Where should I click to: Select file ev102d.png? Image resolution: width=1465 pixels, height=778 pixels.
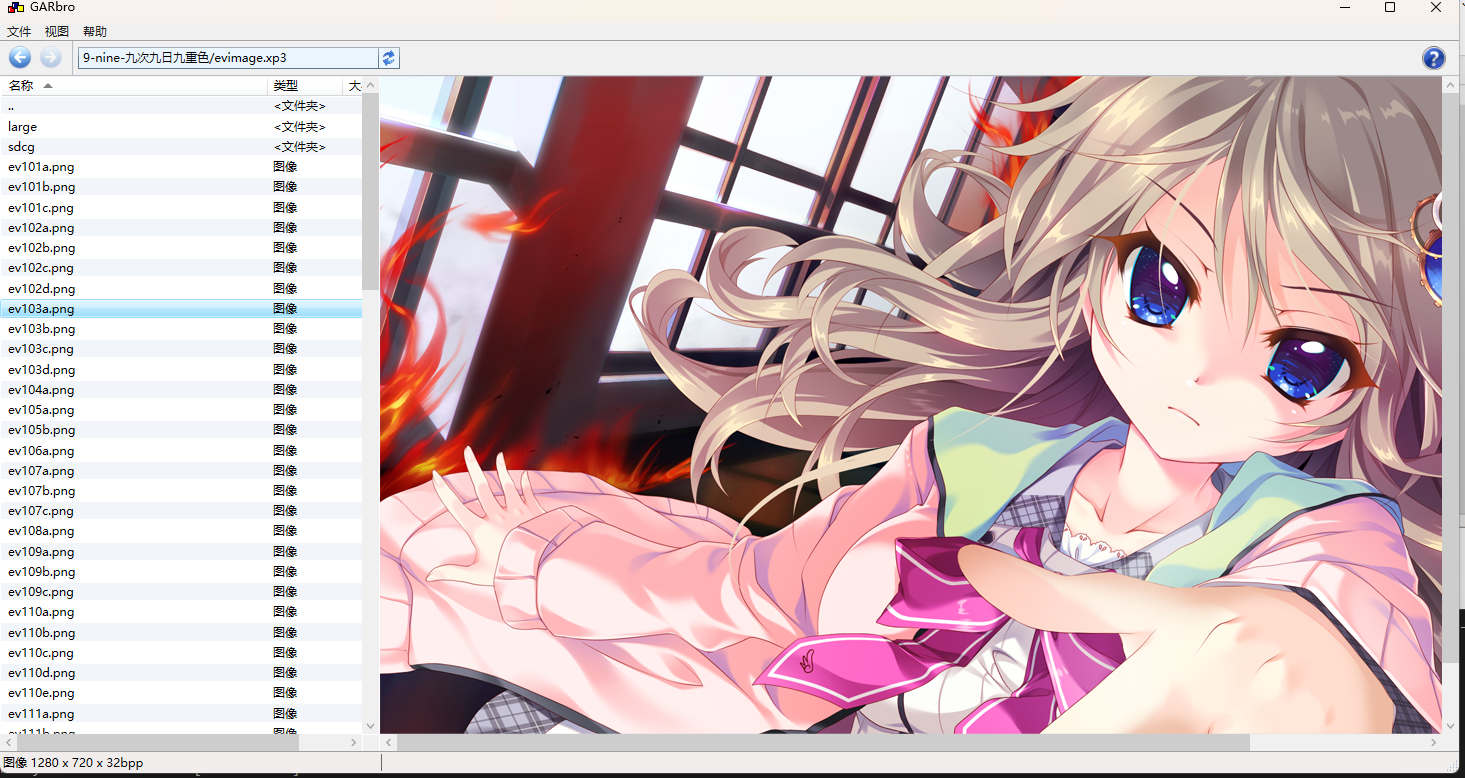click(181, 289)
